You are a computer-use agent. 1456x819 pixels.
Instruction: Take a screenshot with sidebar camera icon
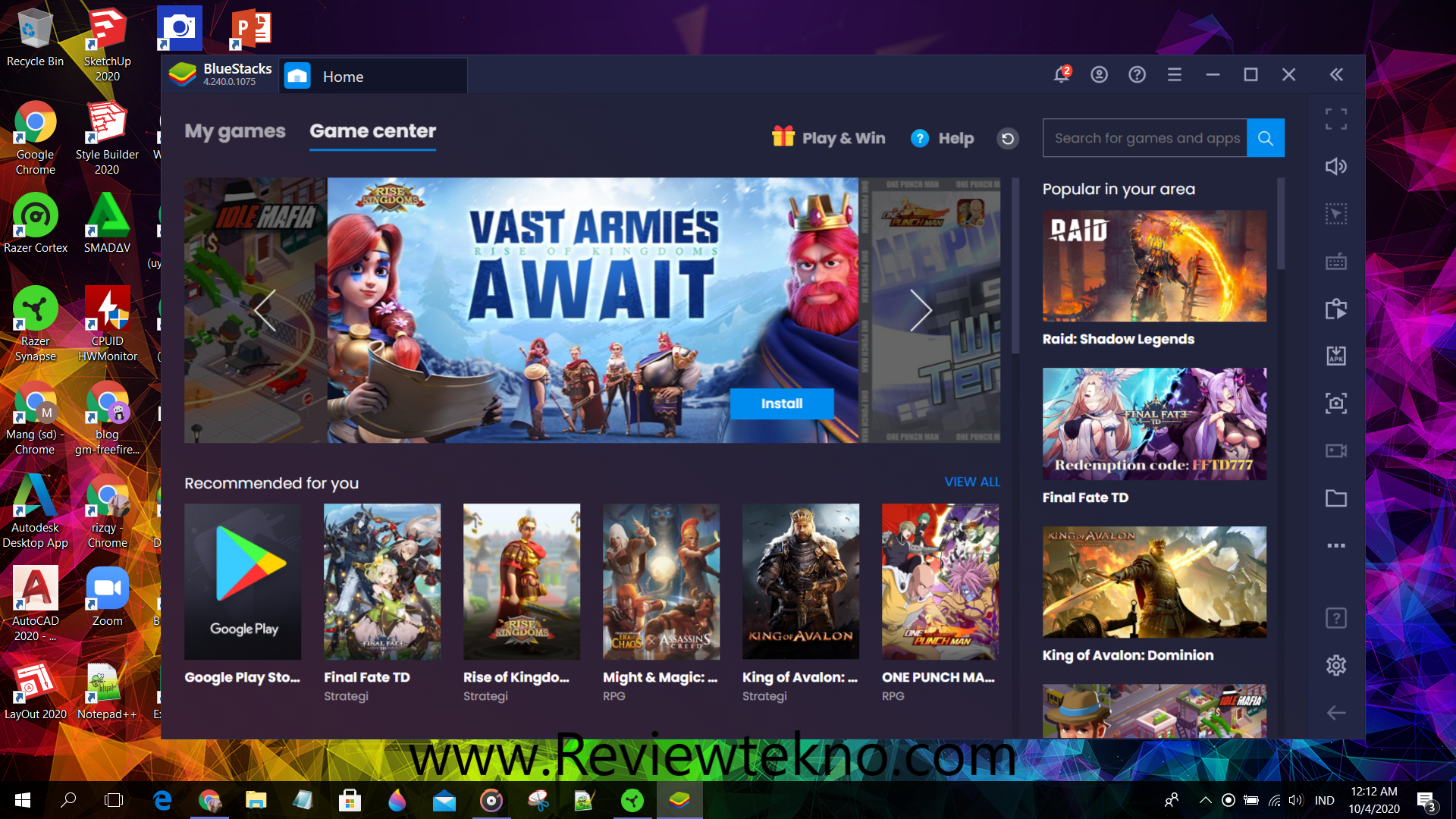1336,403
